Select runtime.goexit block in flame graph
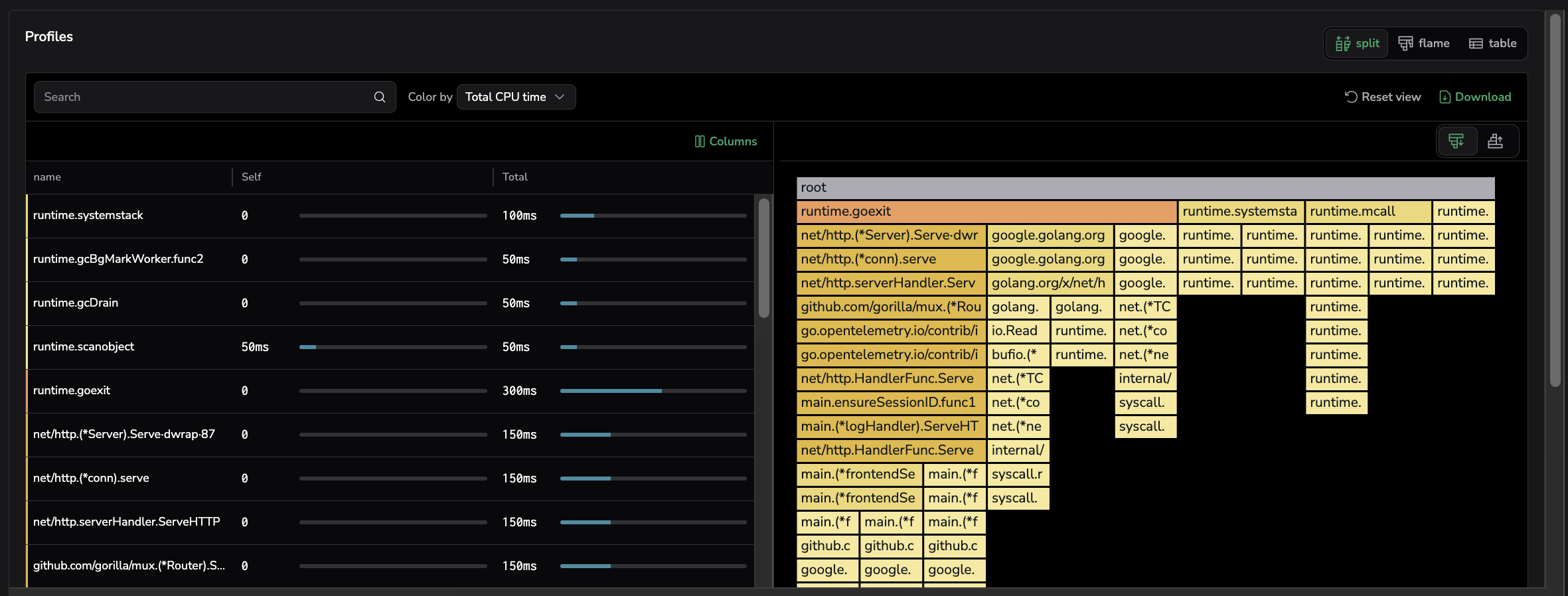Image resolution: width=1568 pixels, height=596 pixels. [986, 212]
